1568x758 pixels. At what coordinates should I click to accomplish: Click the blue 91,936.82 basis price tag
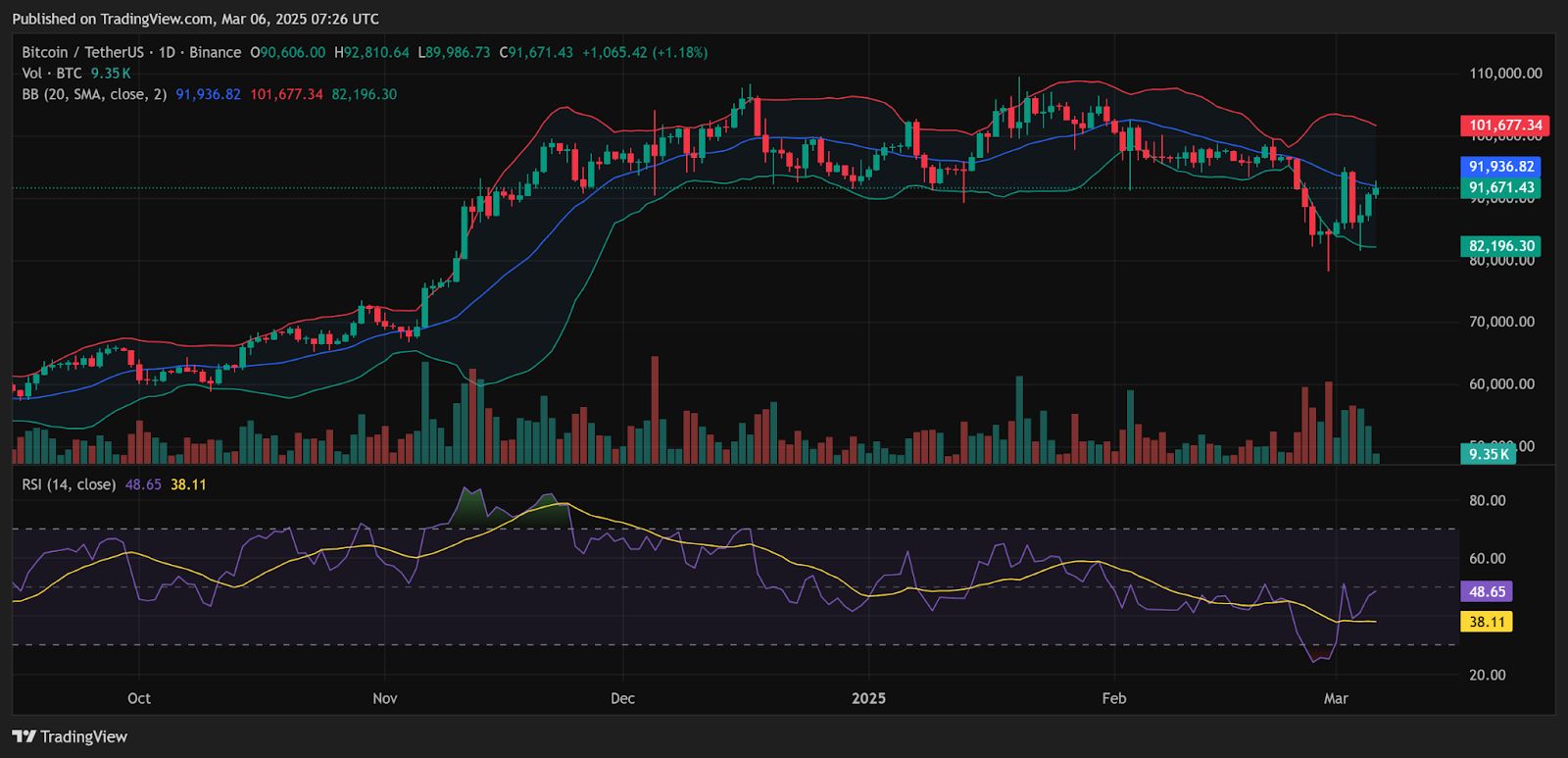coord(1499,168)
